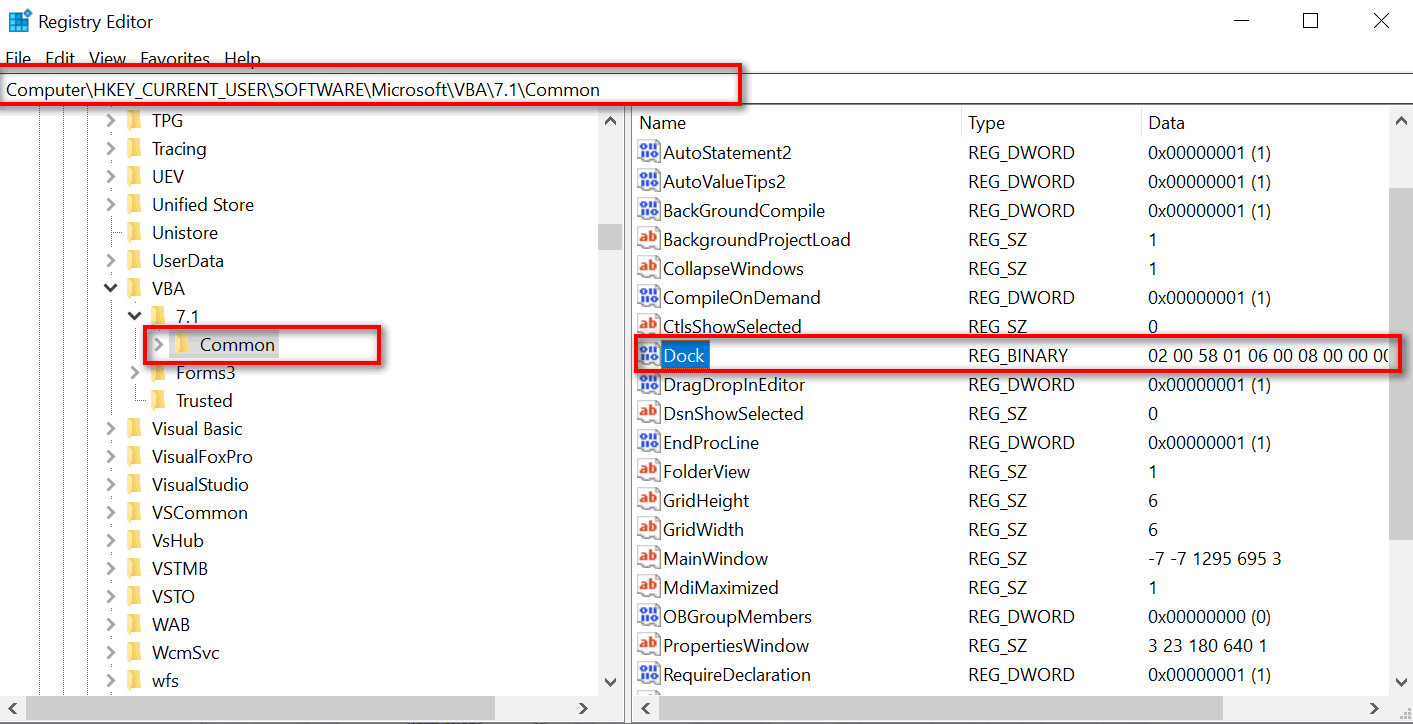The height and width of the screenshot is (724, 1413).
Task: Click the REG_BINARY type of Dock
Action: point(1018,356)
